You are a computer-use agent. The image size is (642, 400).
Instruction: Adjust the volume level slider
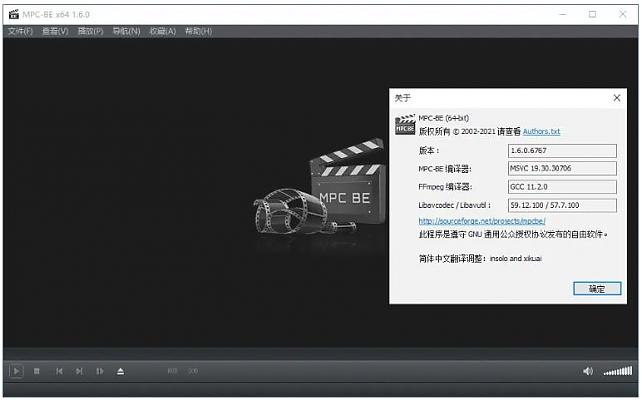617,371
